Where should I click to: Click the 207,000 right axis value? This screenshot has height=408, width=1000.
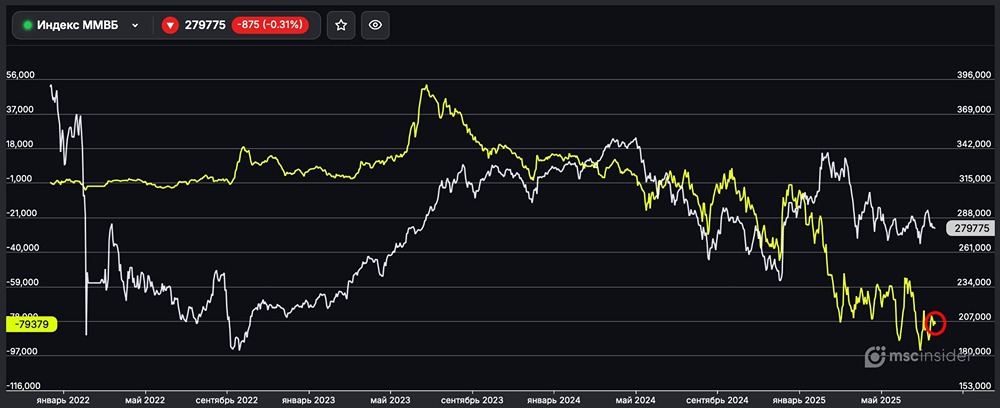[973, 317]
